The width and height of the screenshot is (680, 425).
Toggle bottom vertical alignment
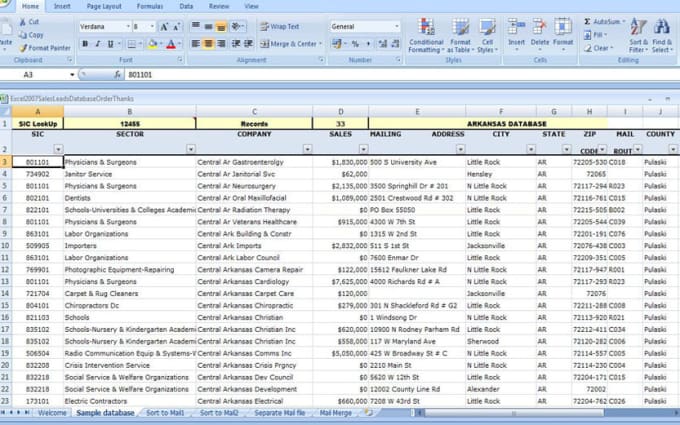221,26
